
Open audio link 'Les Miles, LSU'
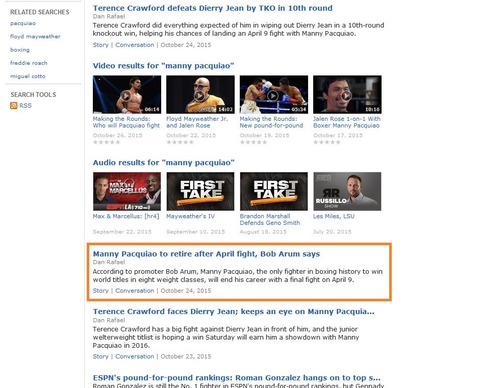click(x=334, y=216)
